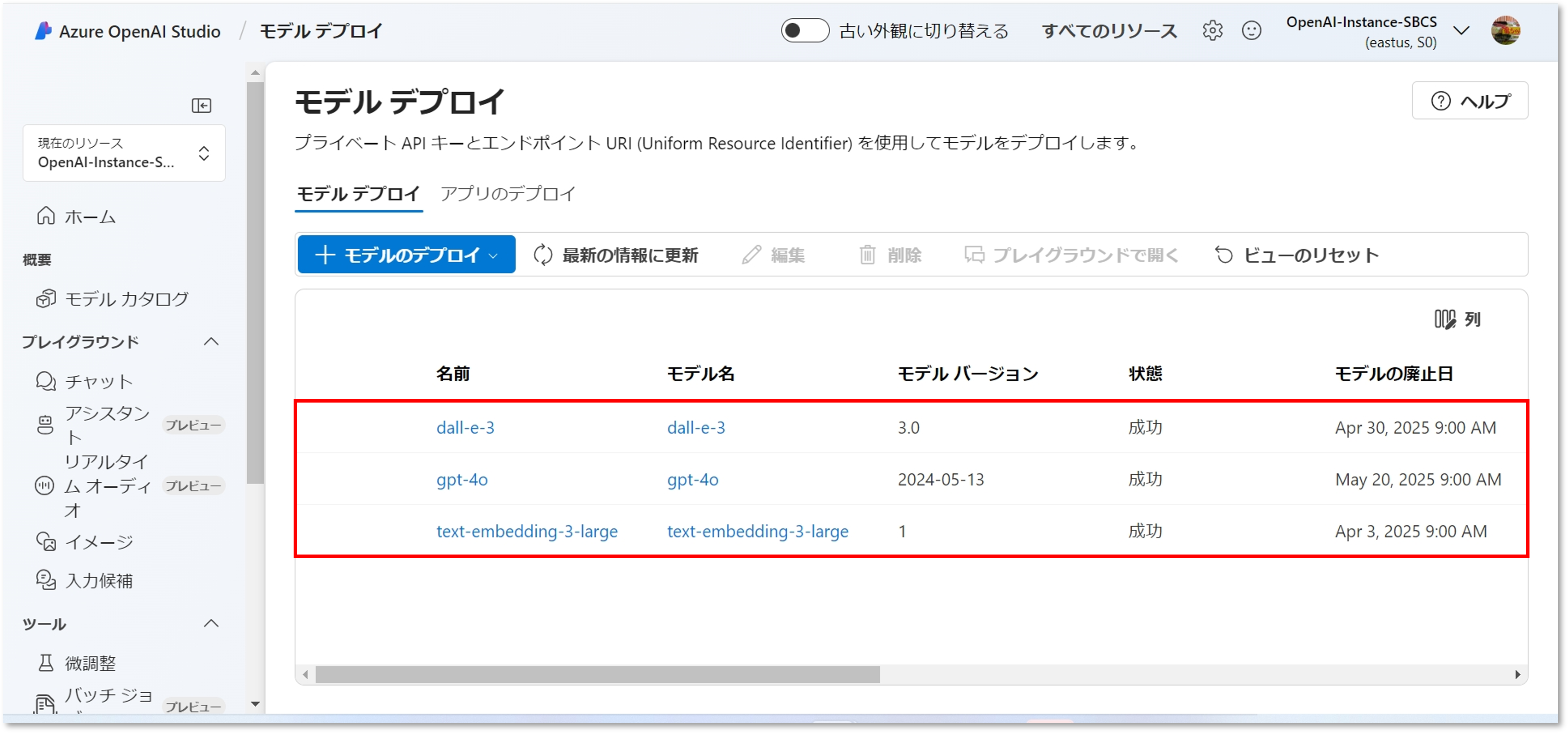
Task: Sort by モデルの廃止日 column header
Action: click(1394, 373)
